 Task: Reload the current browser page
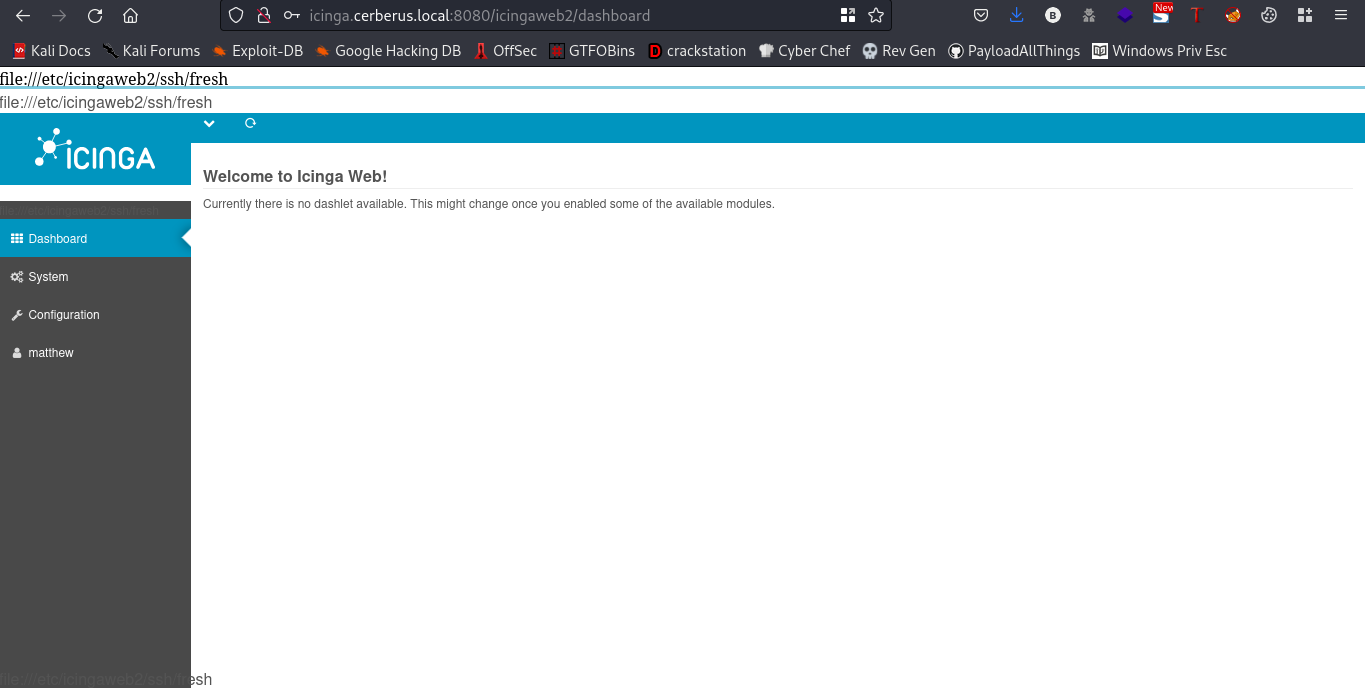[x=95, y=16]
